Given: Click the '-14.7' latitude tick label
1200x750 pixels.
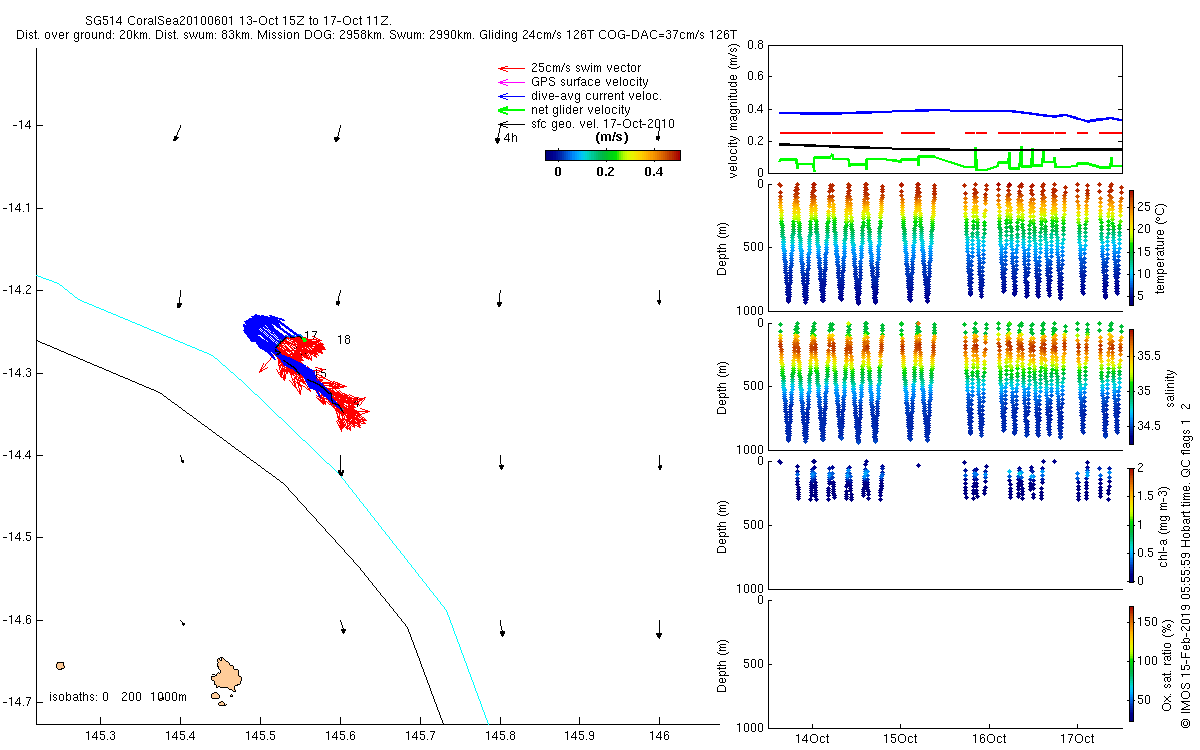Looking at the screenshot, I should point(17,701).
